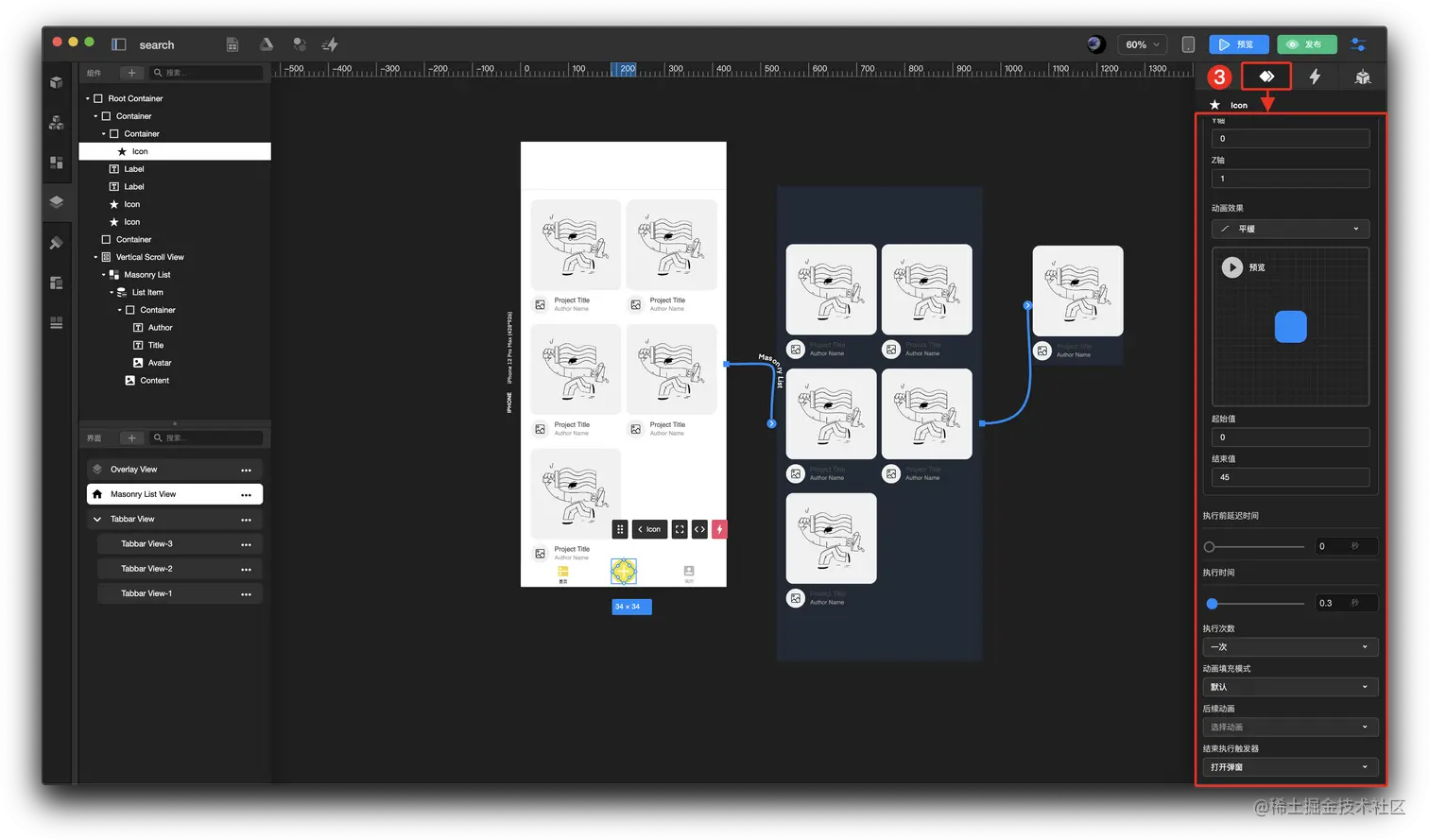Open more options for Masonry List View
This screenshot has width=1429, height=840.
tap(246, 494)
